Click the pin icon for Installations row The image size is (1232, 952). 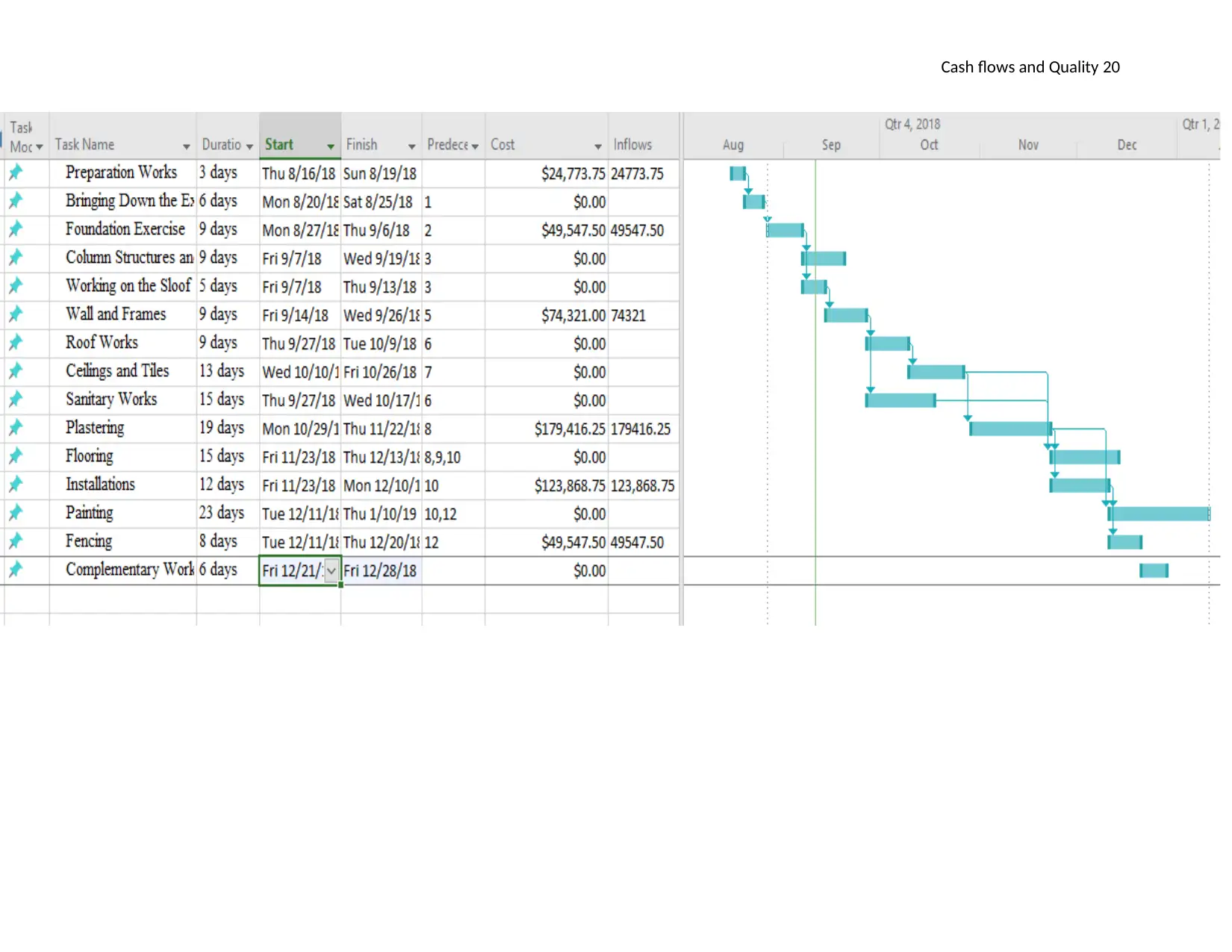point(16,485)
